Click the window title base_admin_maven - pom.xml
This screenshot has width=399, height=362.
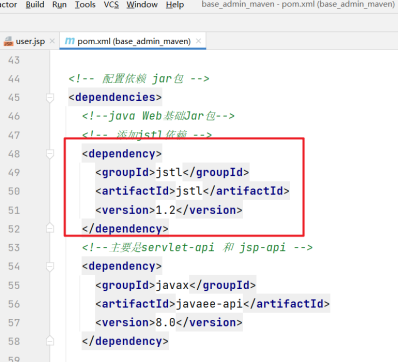298,5
